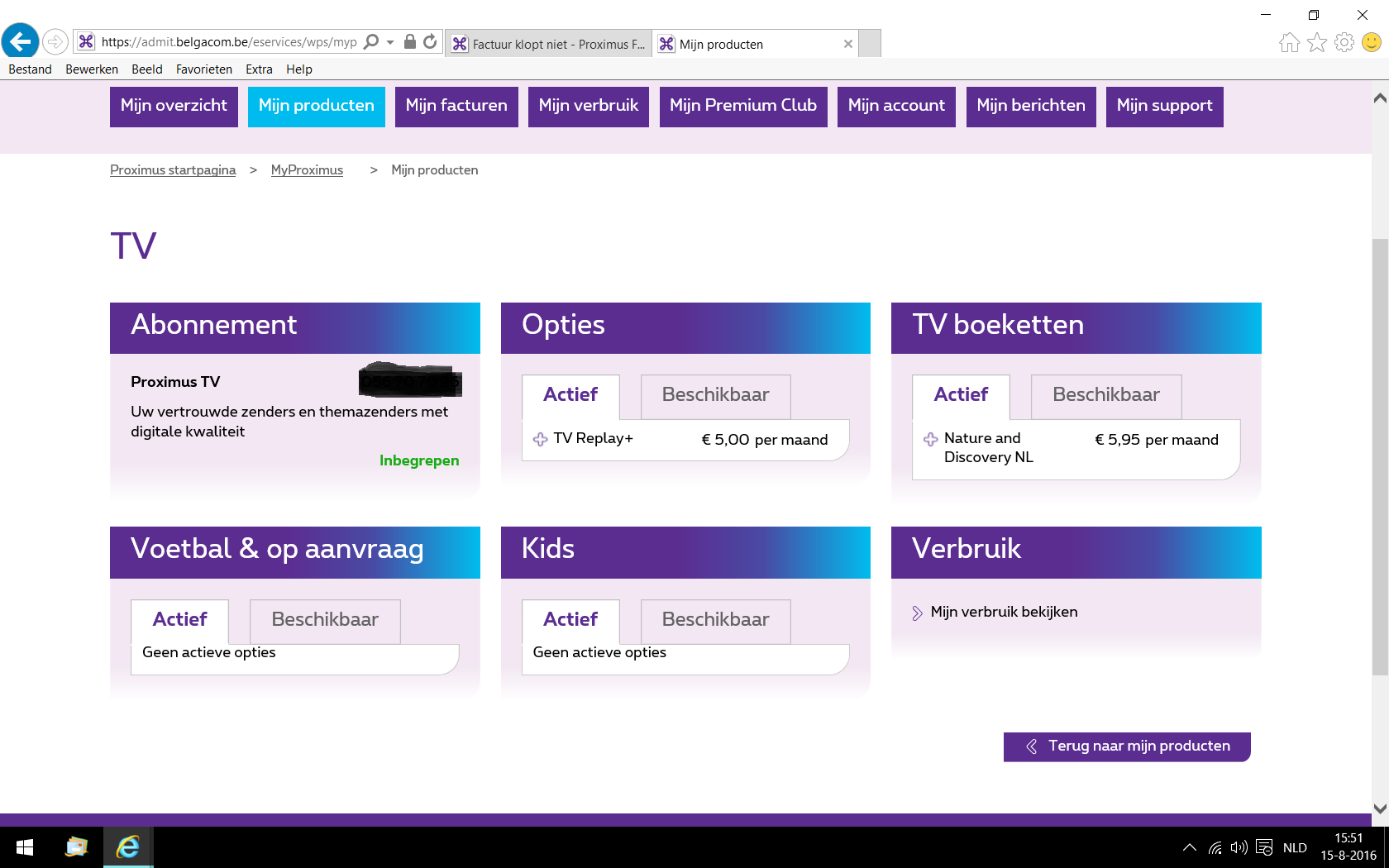The image size is (1389, 868).
Task: Switch to Factuur klopt niet tab
Action: tap(549, 44)
